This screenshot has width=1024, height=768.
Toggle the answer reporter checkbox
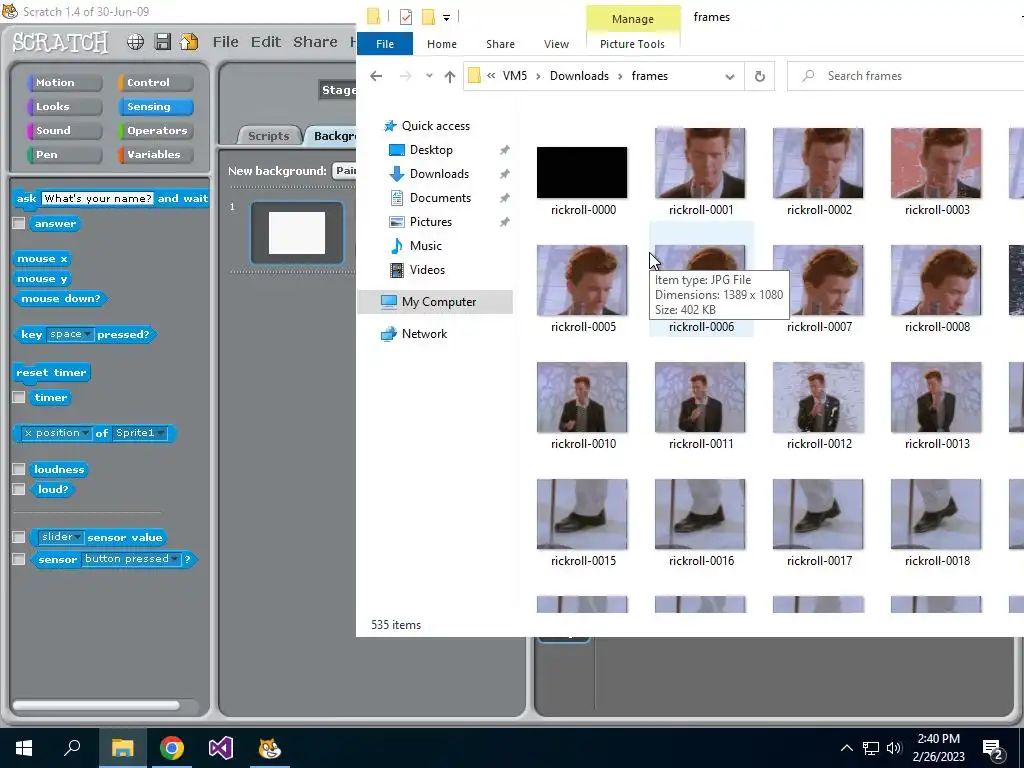click(19, 223)
